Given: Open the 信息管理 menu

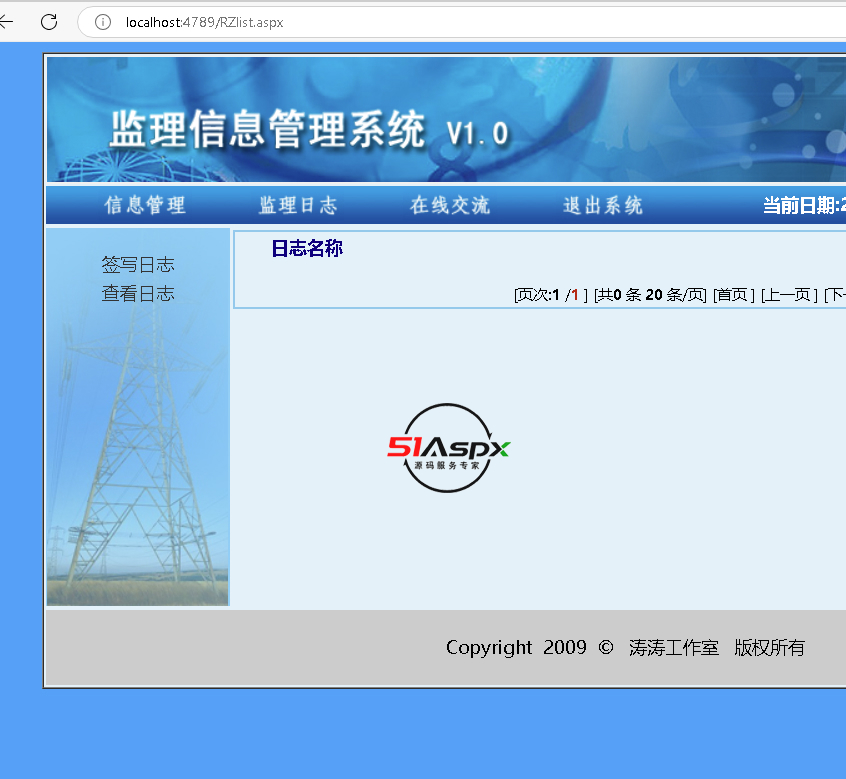Looking at the screenshot, I should point(145,206).
